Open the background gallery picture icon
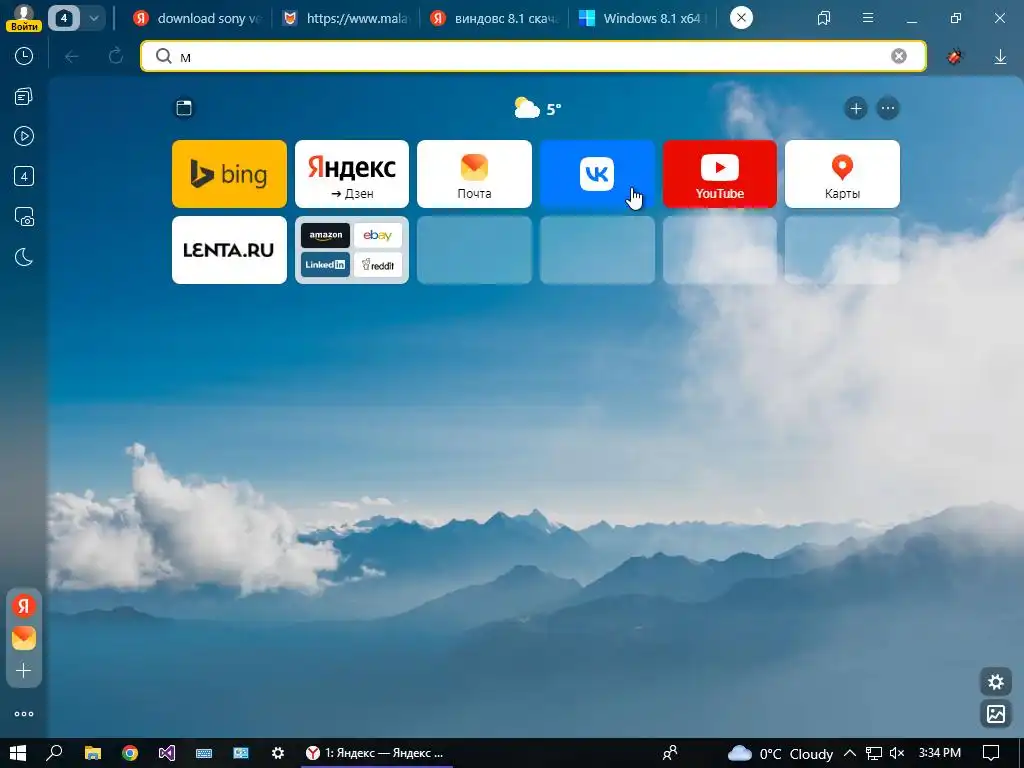 [x=996, y=714]
